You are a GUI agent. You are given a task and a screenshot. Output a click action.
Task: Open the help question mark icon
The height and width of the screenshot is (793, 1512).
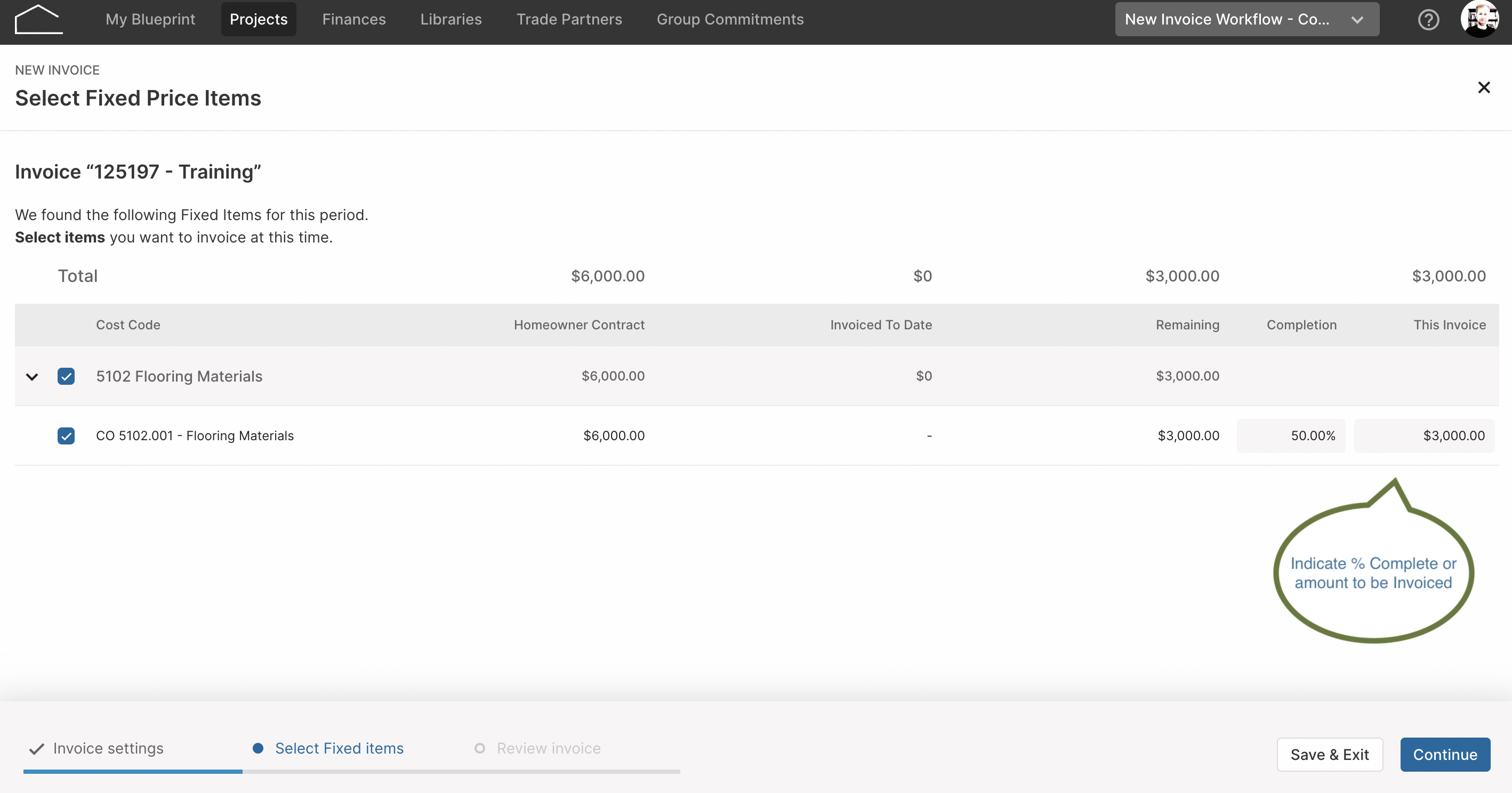[x=1428, y=20]
